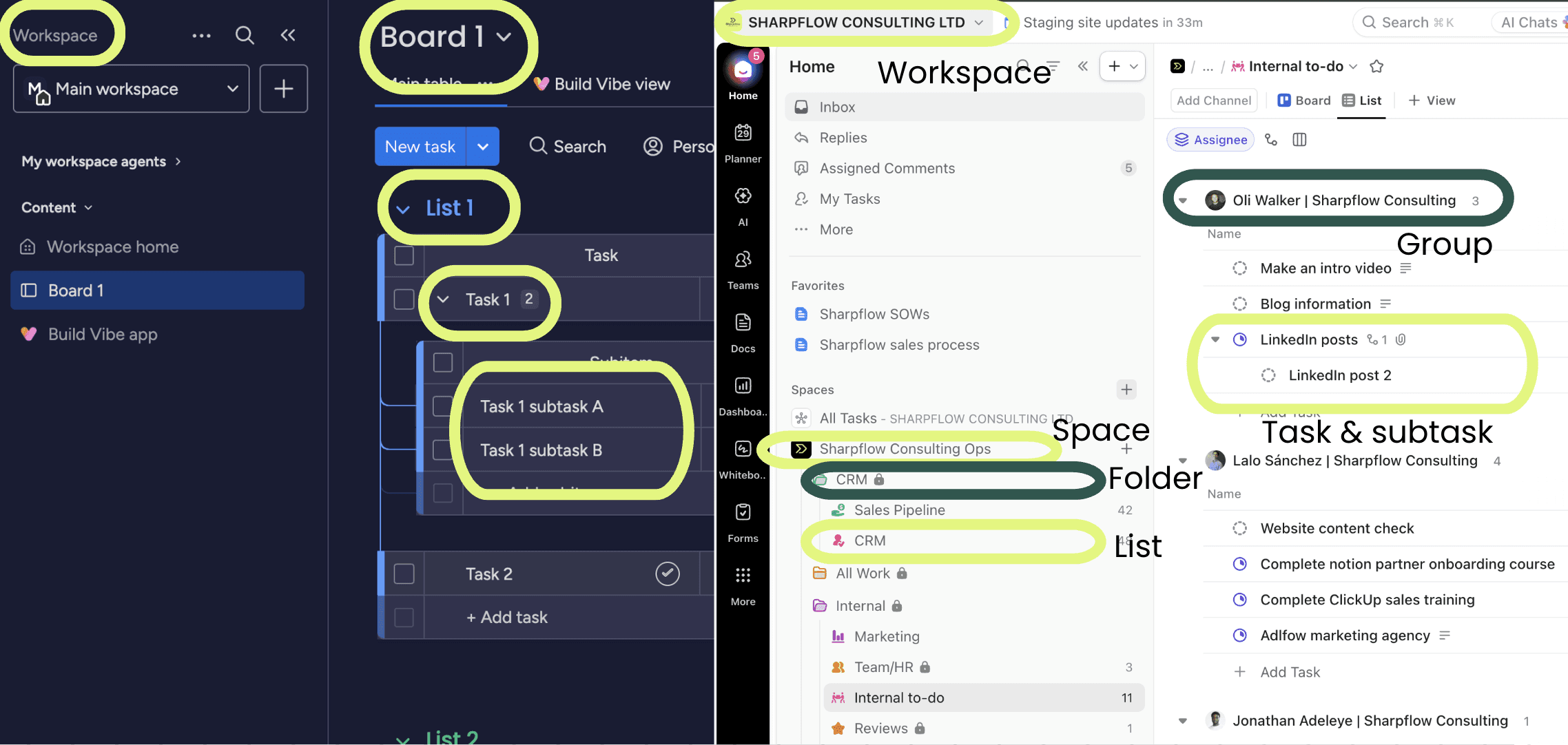Open Replies in the ClickUp sidebar
Screen dimensions: 1568x745
coord(964,138)
